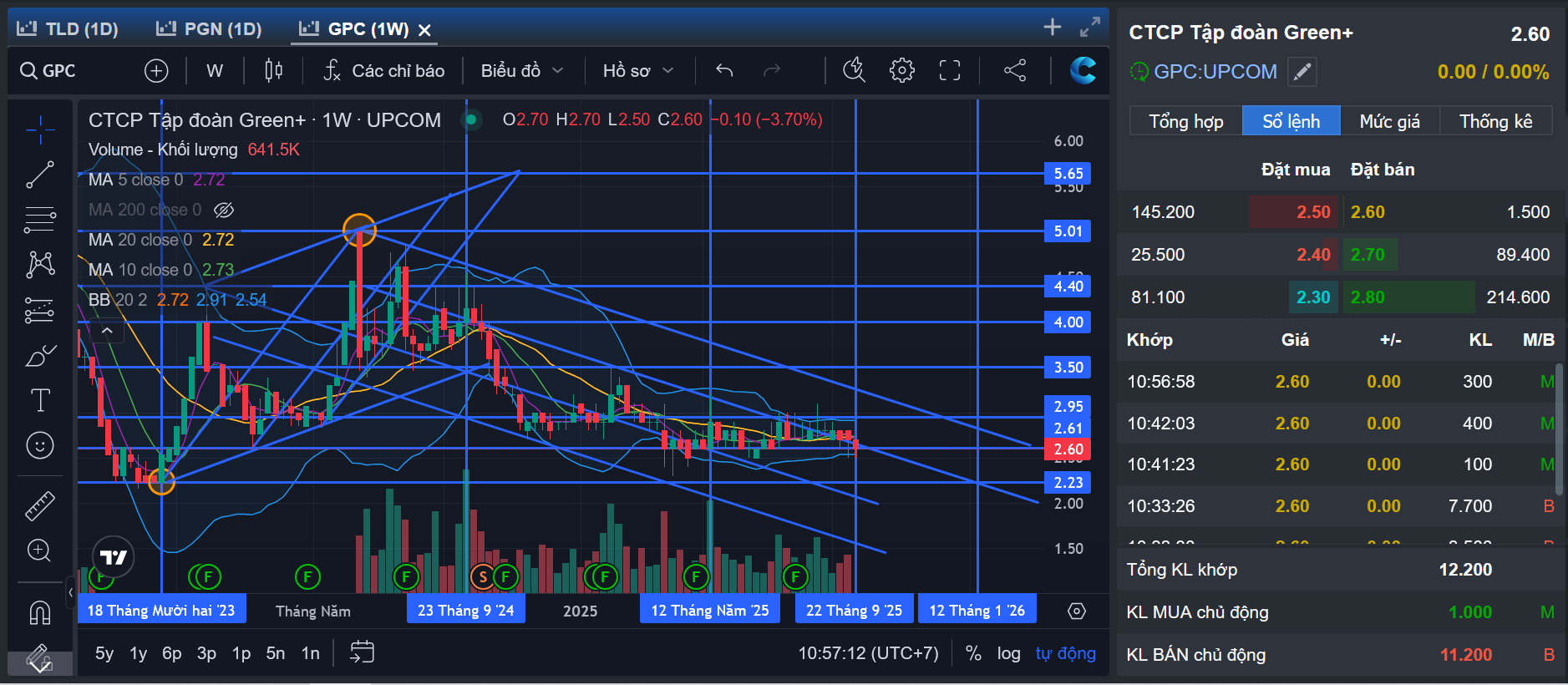Set time range to 1y

pyautogui.click(x=139, y=653)
